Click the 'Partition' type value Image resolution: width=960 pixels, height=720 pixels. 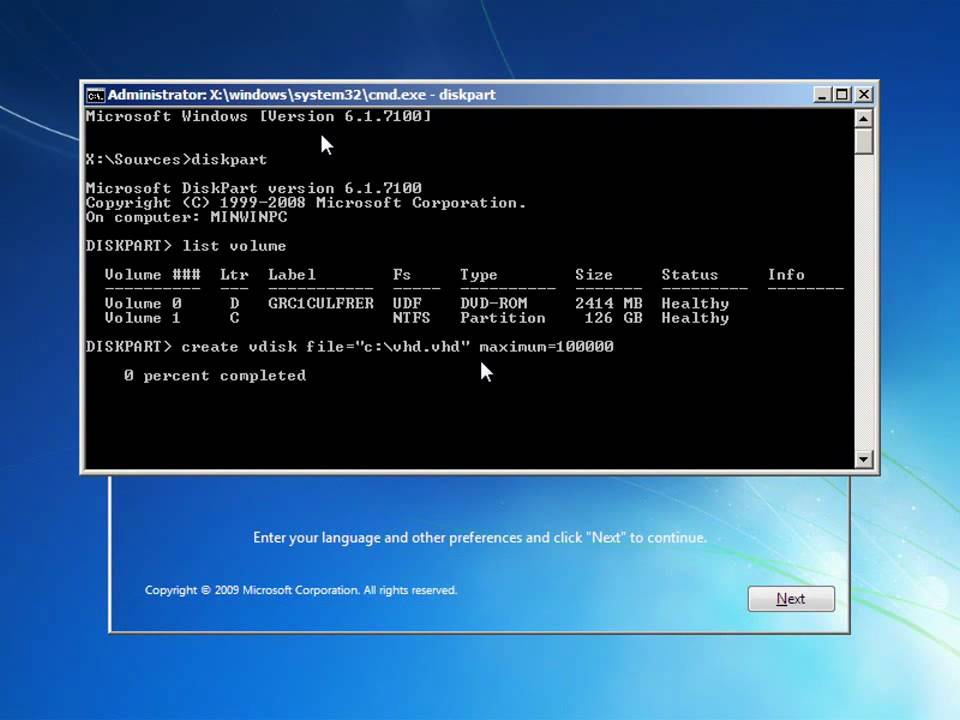[503, 318]
